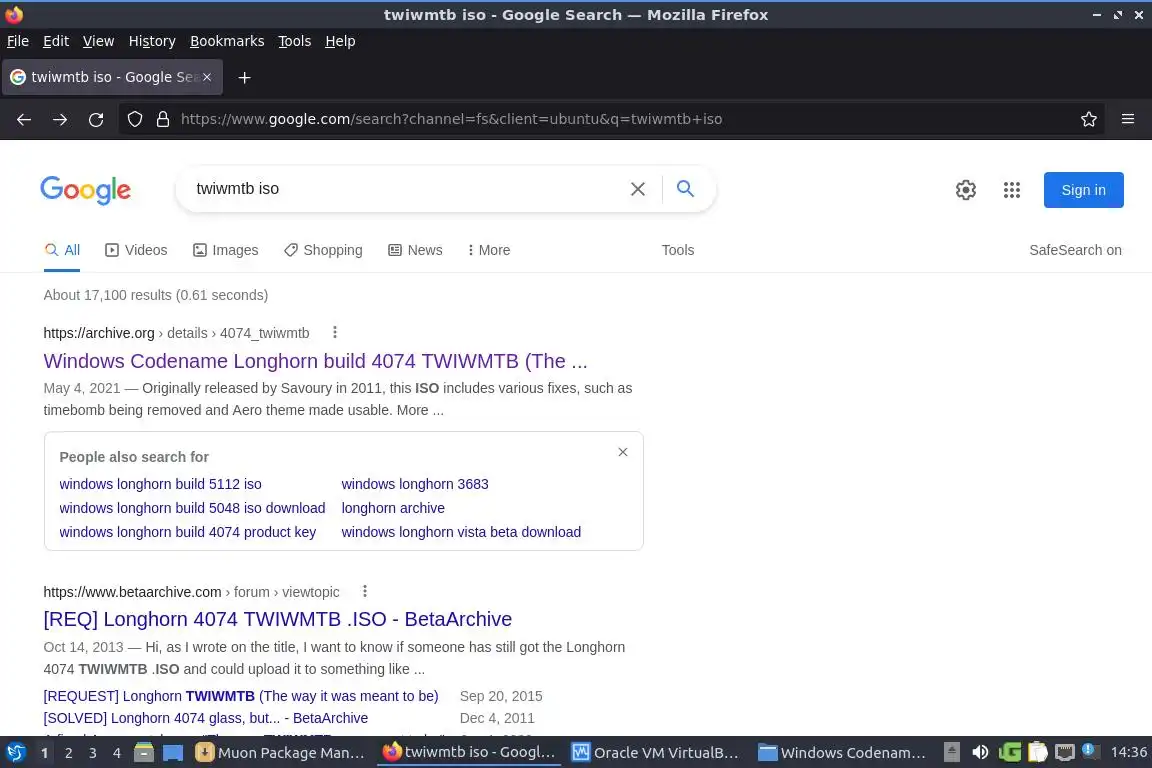Click the show desktop icon in taskbar
Viewport: 1152px width, 768px height.
click(x=173, y=753)
